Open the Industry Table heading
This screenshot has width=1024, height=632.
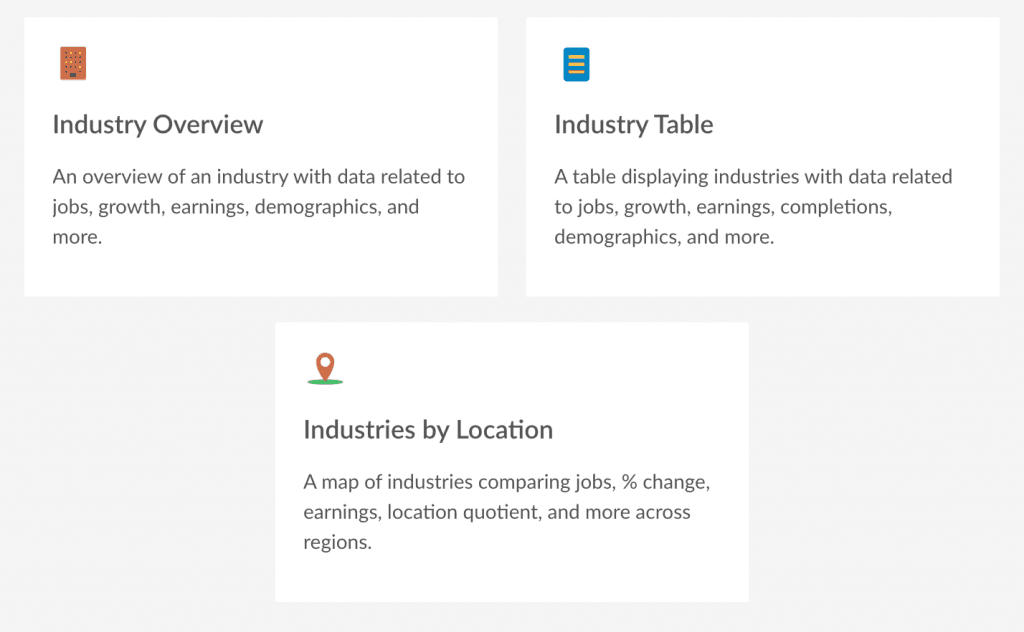[x=633, y=125]
